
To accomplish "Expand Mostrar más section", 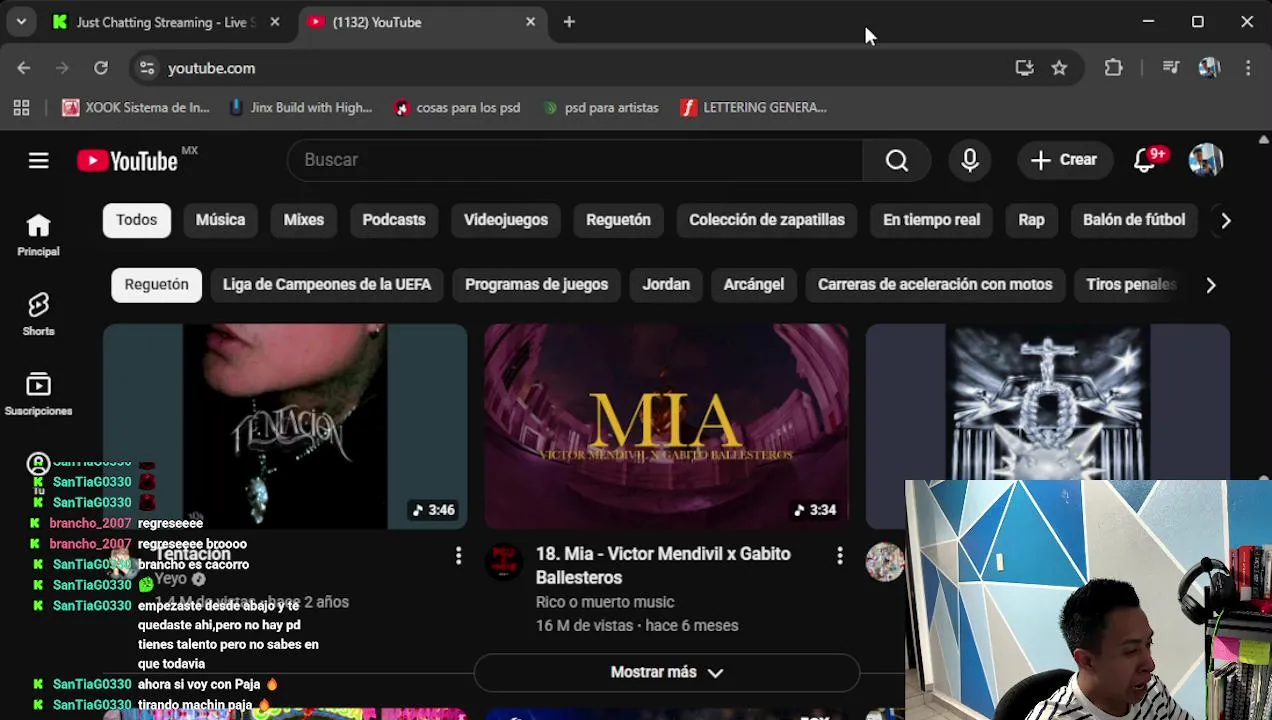I will 666,672.
